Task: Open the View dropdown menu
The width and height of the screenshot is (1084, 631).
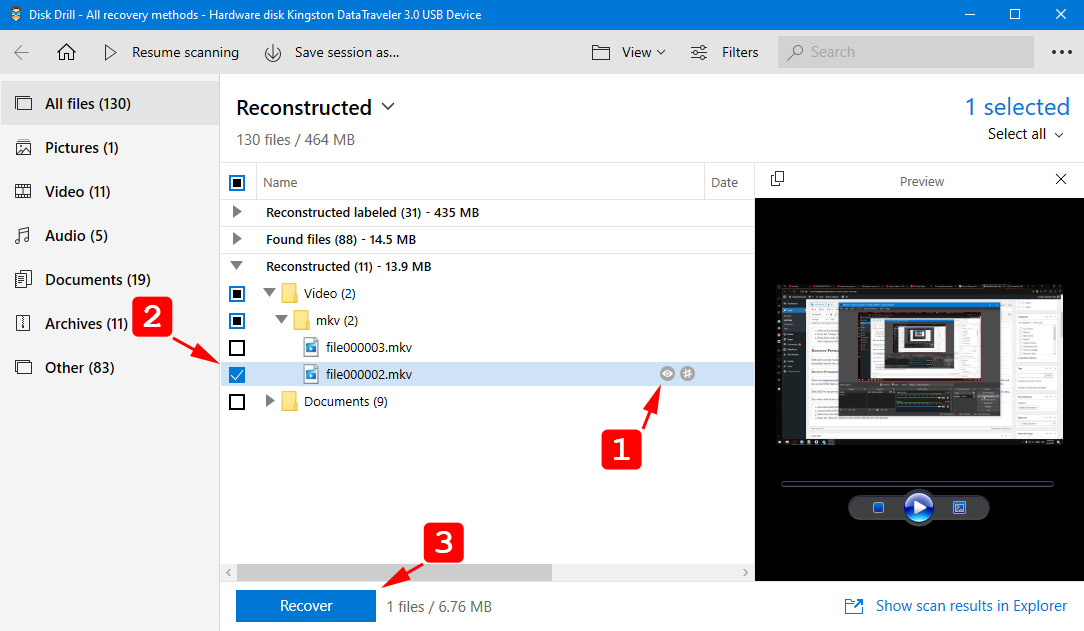Action: [629, 52]
